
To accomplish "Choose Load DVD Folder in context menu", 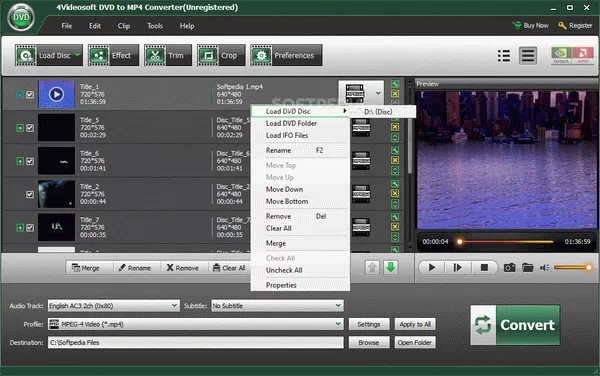I will coord(300,123).
